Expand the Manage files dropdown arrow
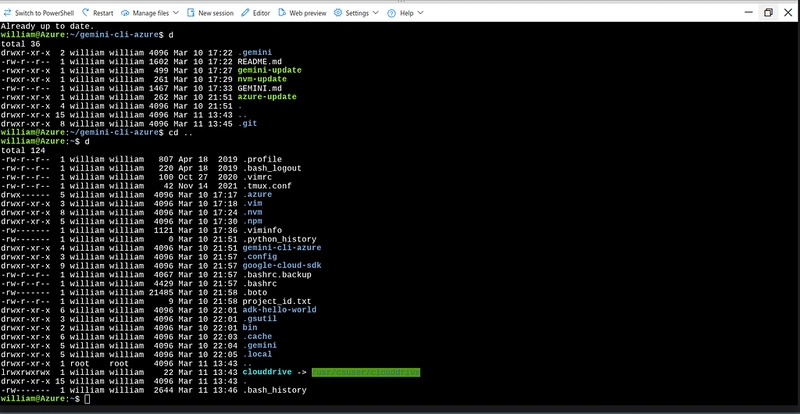The image size is (800, 414). click(176, 13)
